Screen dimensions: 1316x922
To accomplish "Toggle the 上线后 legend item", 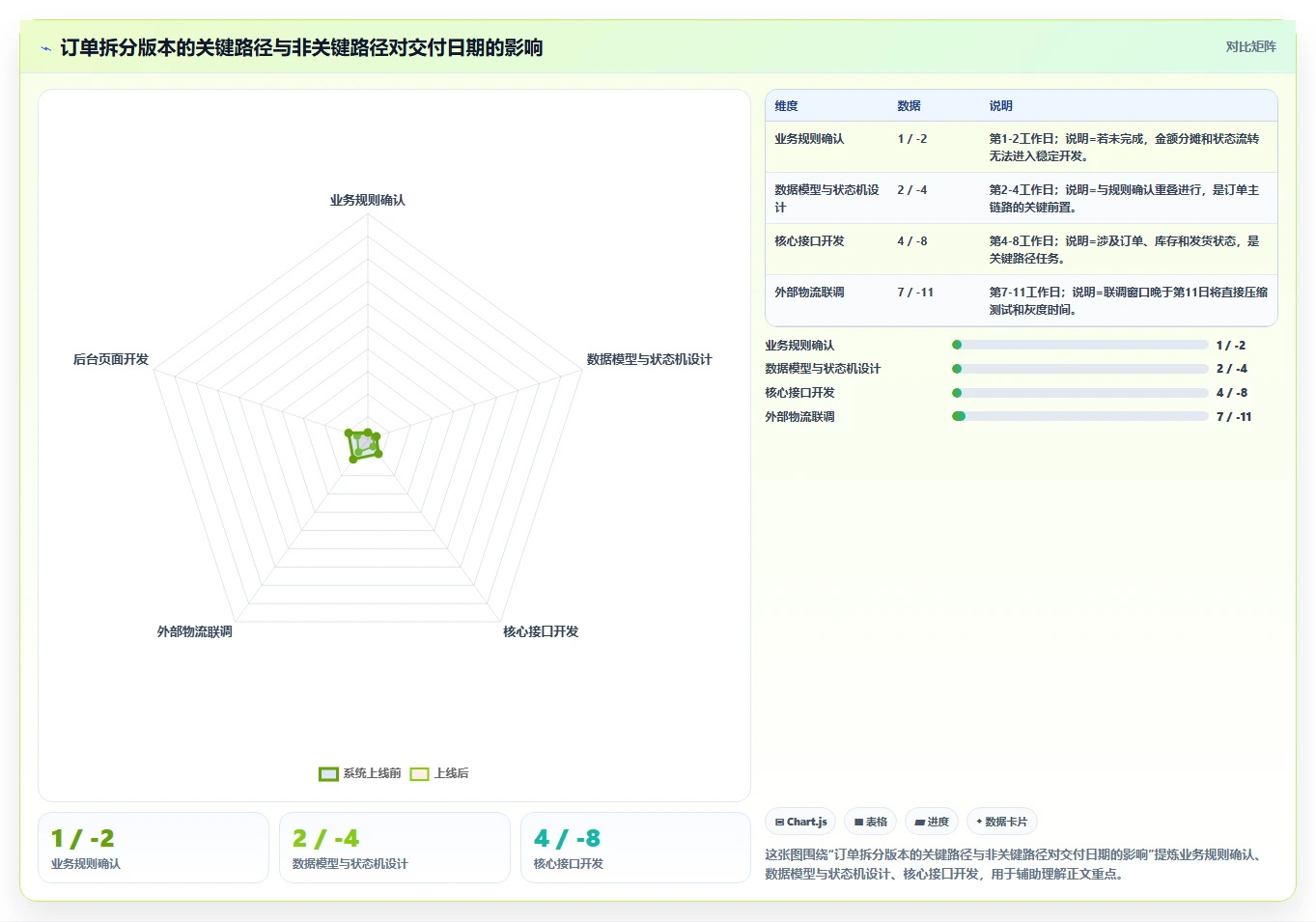I will (439, 773).
